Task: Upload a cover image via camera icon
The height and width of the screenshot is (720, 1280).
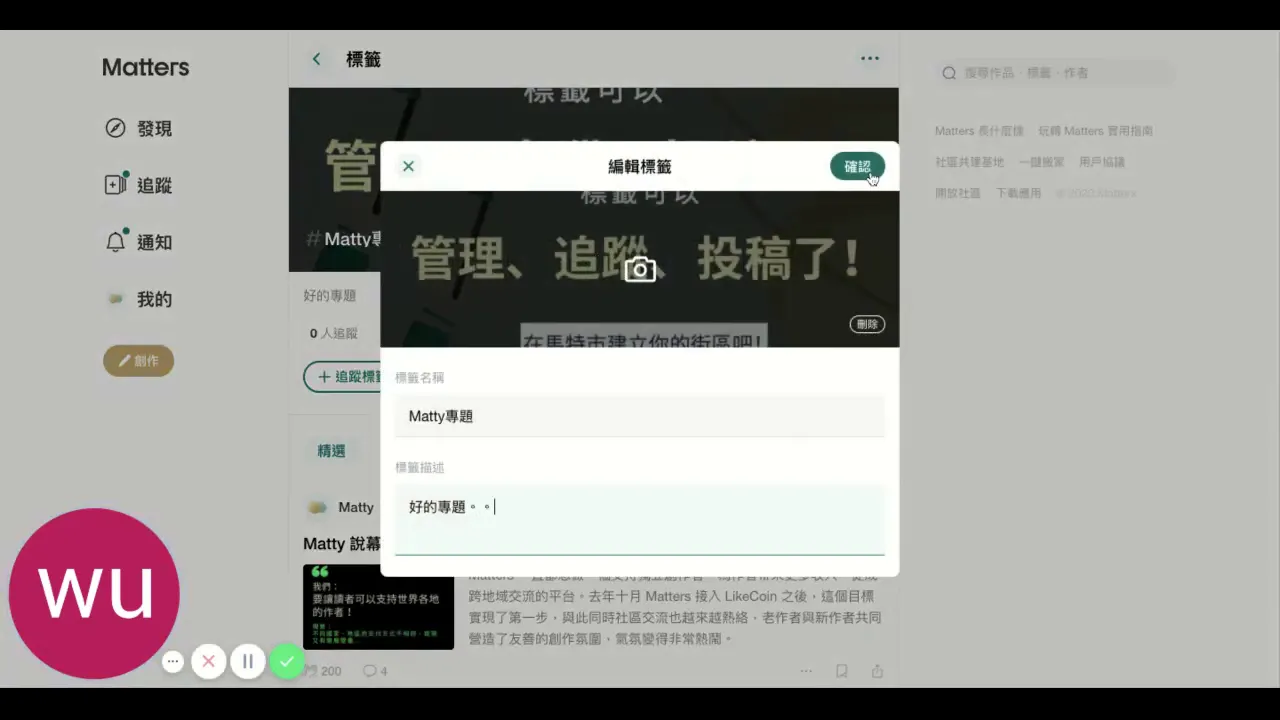Action: coord(640,269)
